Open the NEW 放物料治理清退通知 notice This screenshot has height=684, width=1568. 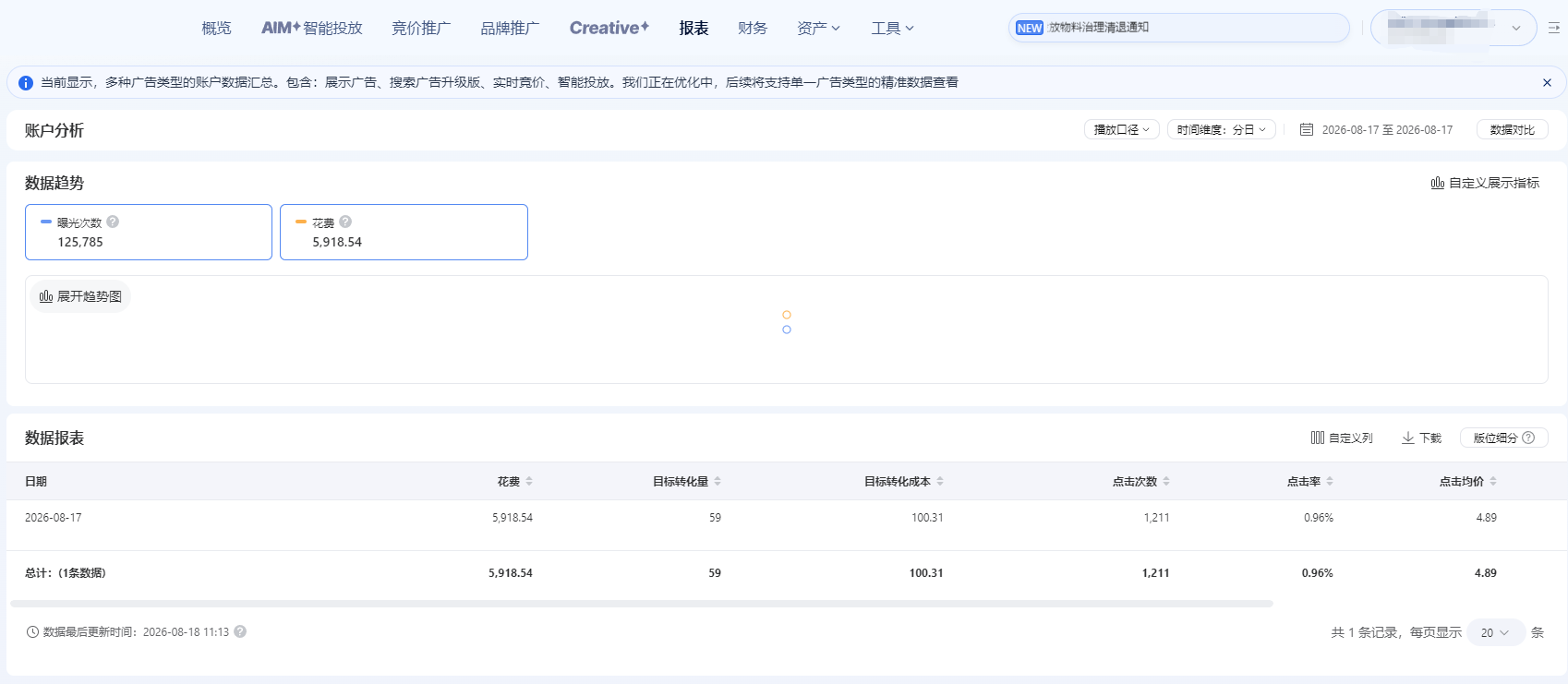click(1178, 28)
